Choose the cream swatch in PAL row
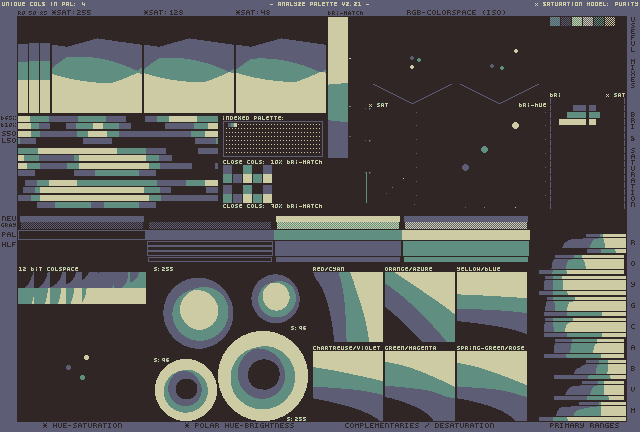Screen dimensions: 640x432 466,235
